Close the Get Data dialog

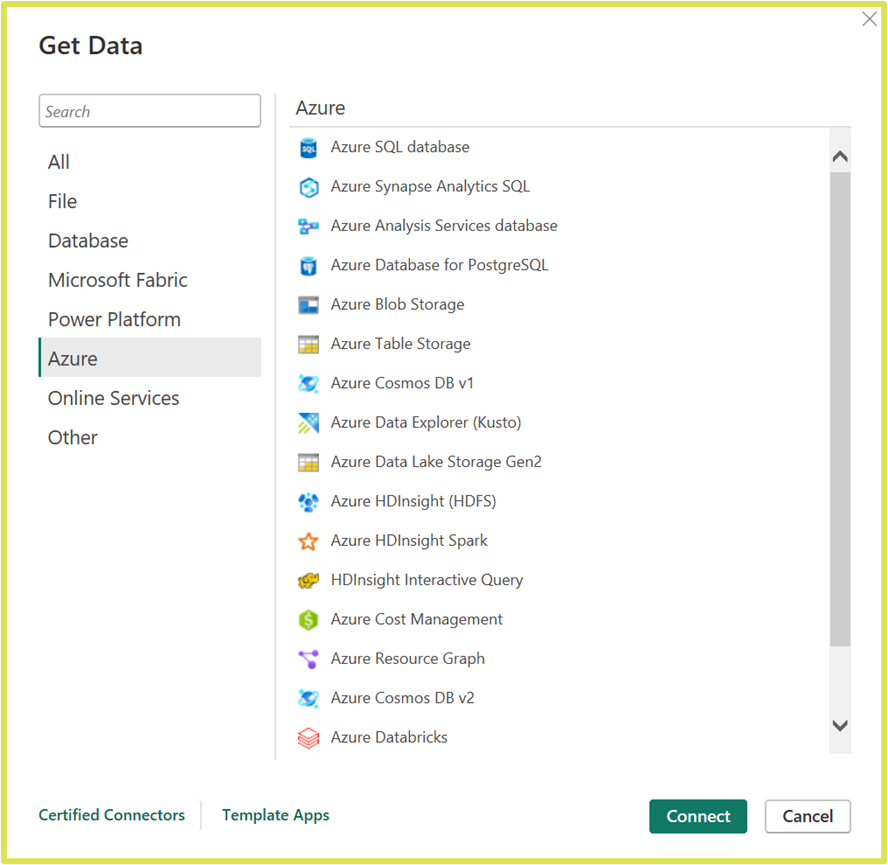(x=869, y=19)
